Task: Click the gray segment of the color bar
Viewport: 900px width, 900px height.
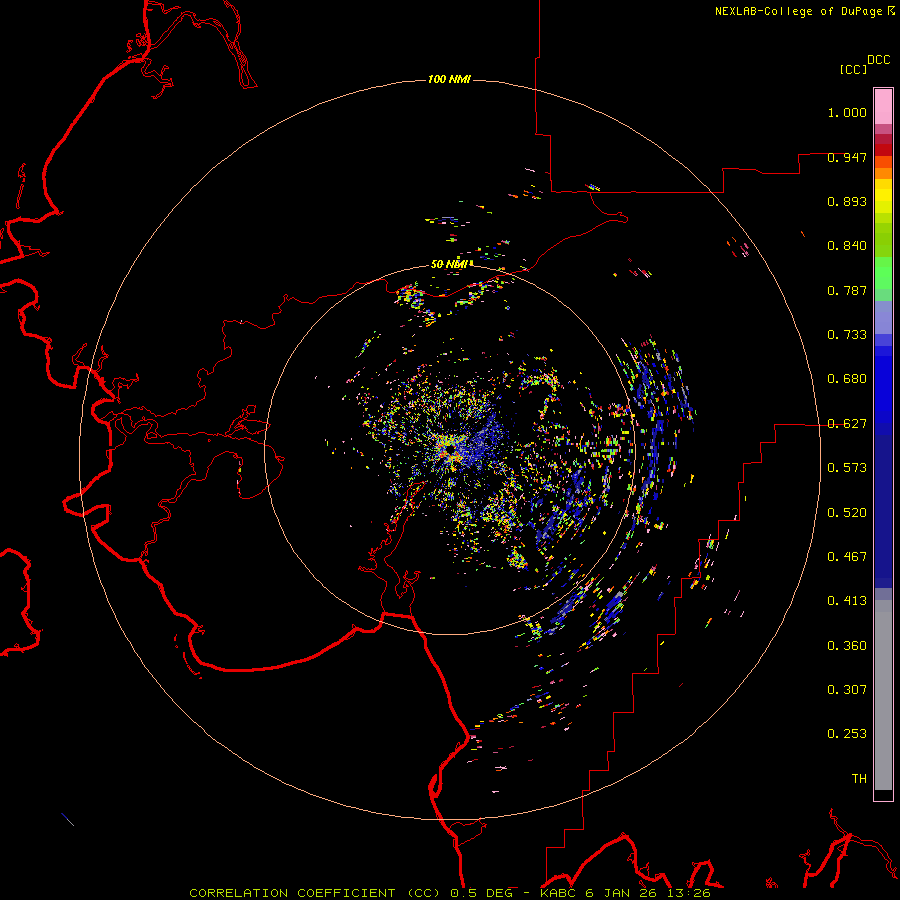Action: pos(883,695)
